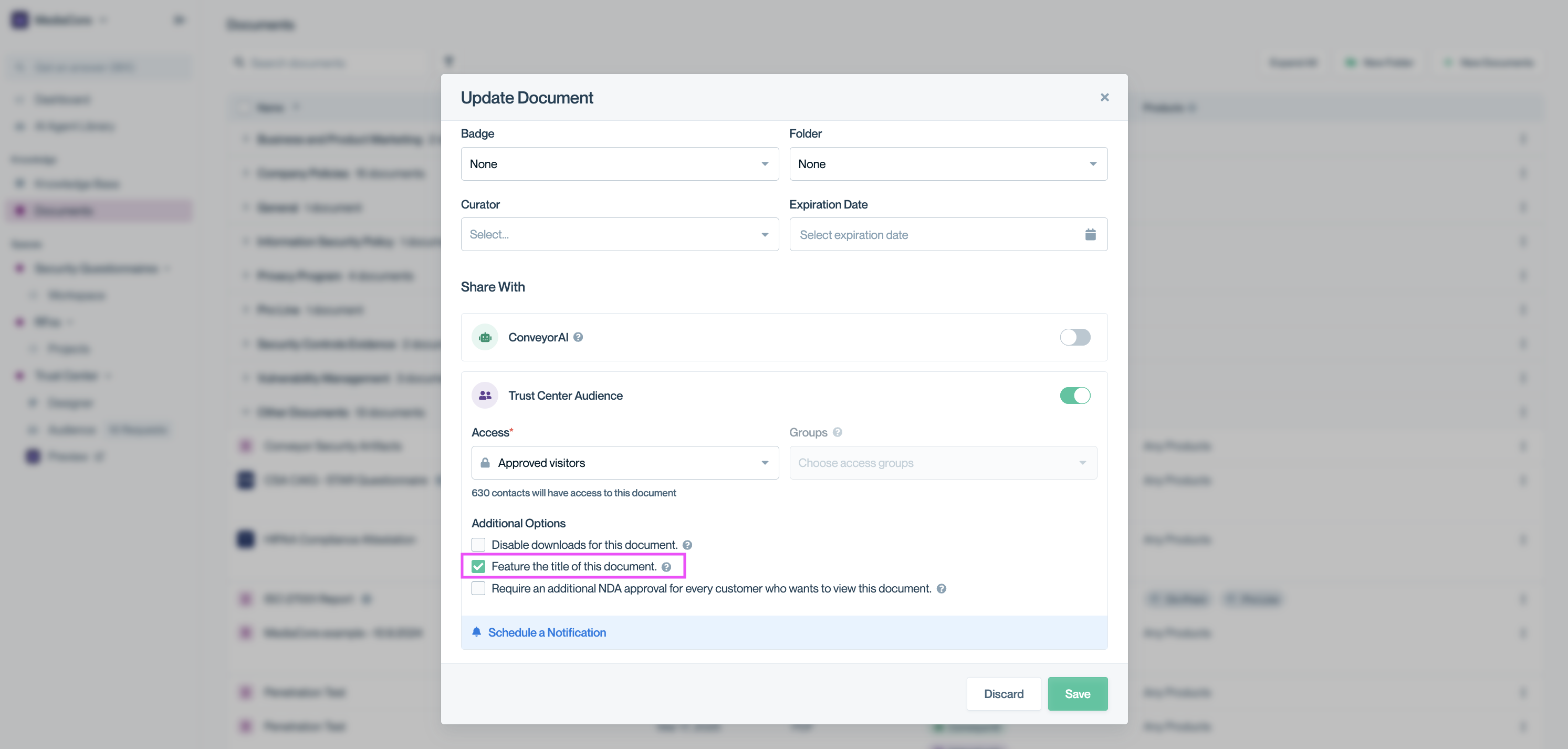
Task: Enable the ConveyorAI sharing toggle
Action: tap(1074, 337)
